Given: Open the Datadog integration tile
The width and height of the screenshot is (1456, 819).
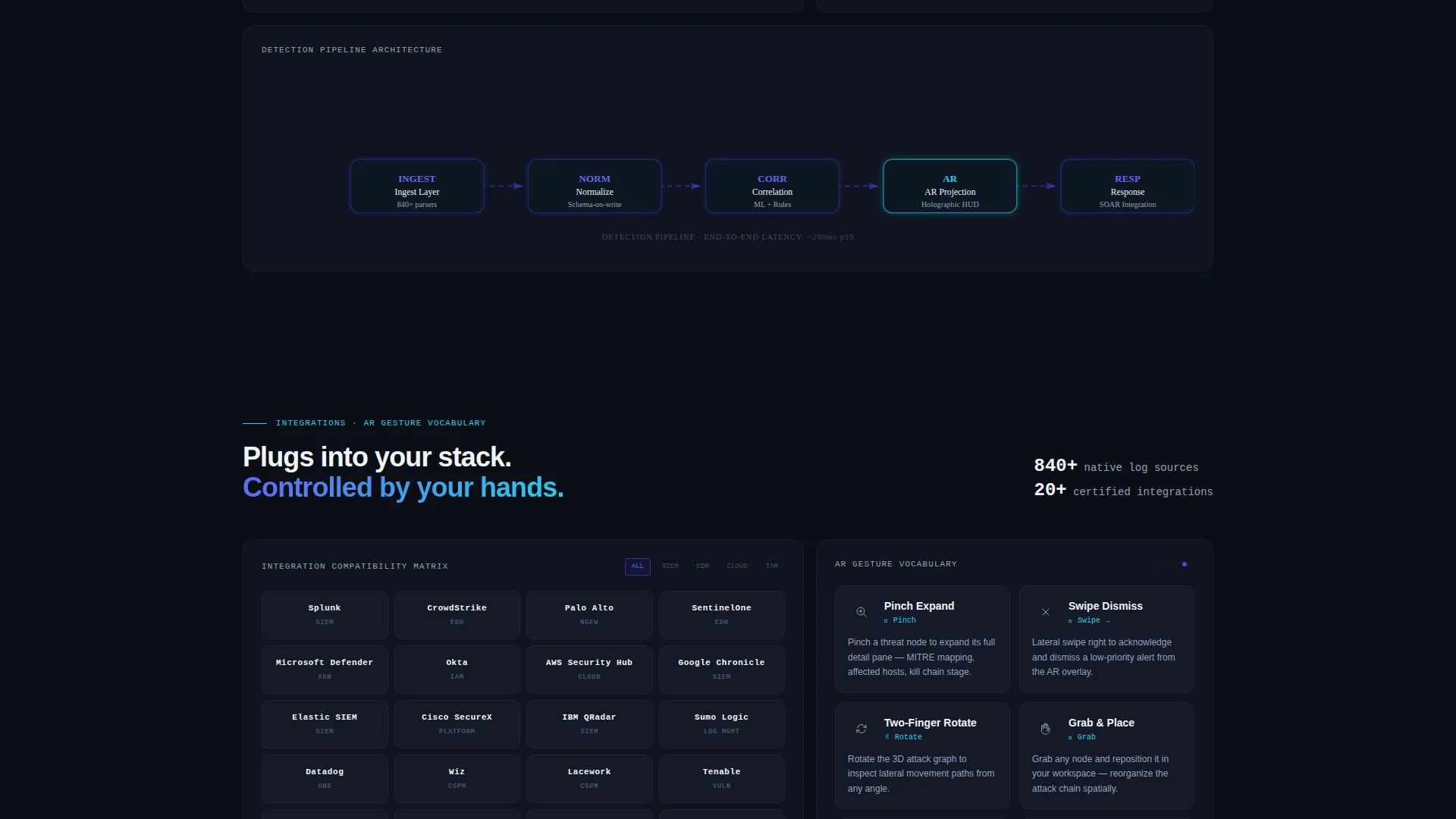Looking at the screenshot, I should (x=325, y=779).
